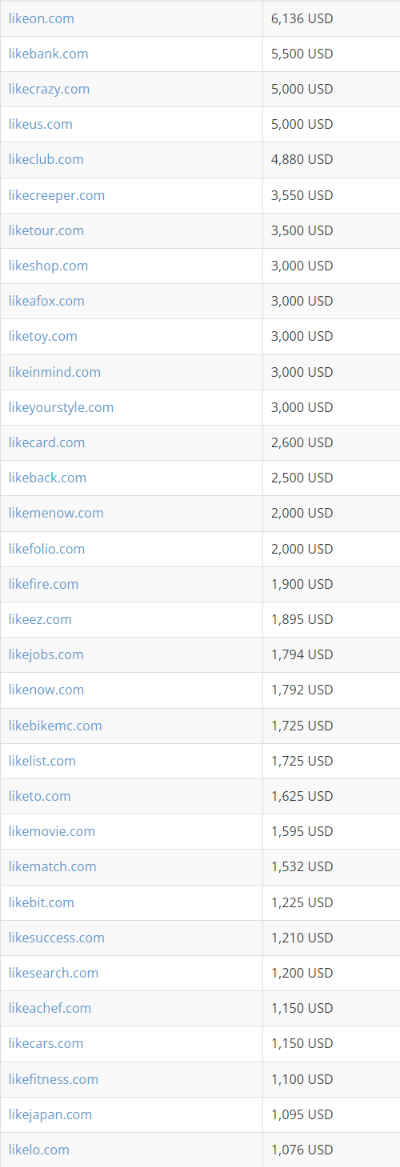This screenshot has width=400, height=1167.
Task: Open likelo.com at list bottom
Action: click(x=39, y=1150)
